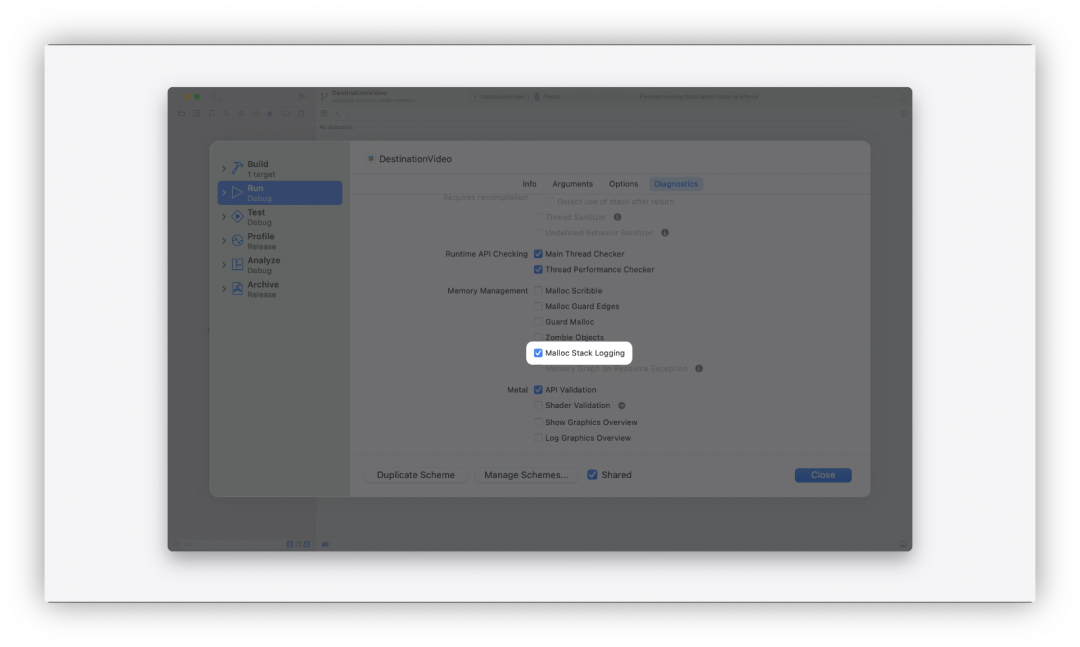Screen dimensions: 1080x647
Task: Click the Build hammer icon
Action: pyautogui.click(x=237, y=168)
